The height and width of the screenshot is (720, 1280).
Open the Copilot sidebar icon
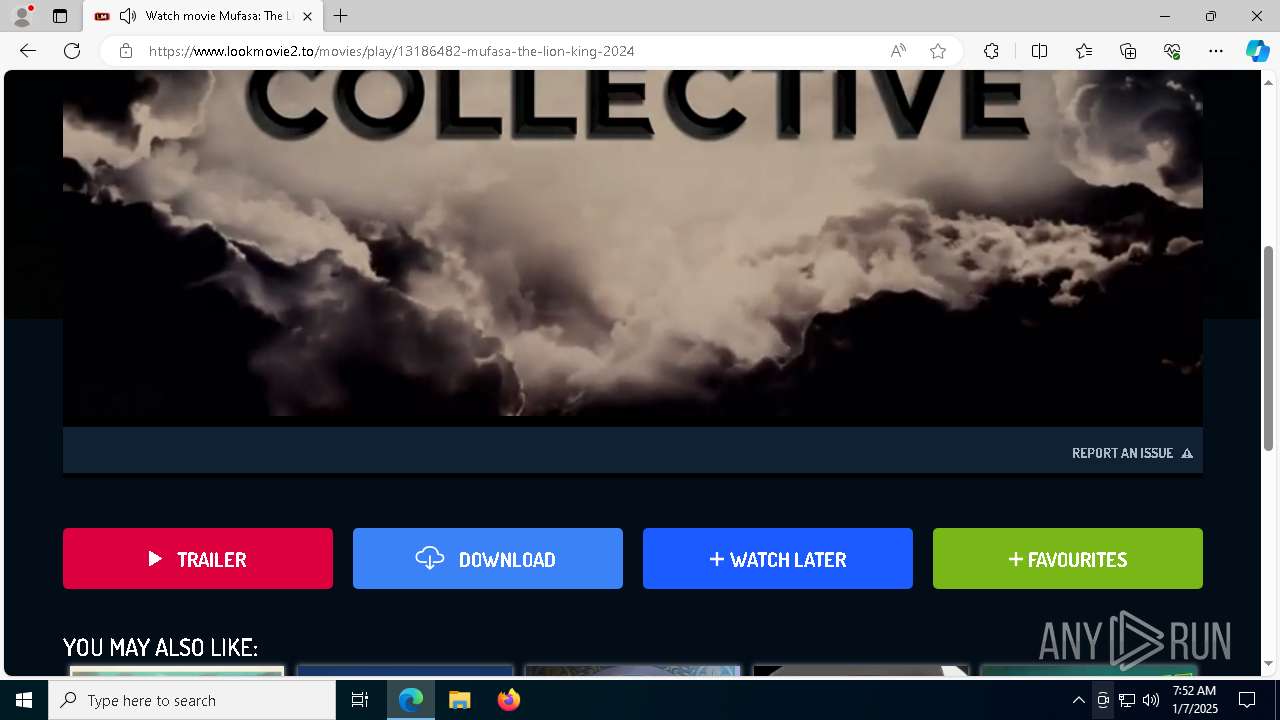point(1257,51)
